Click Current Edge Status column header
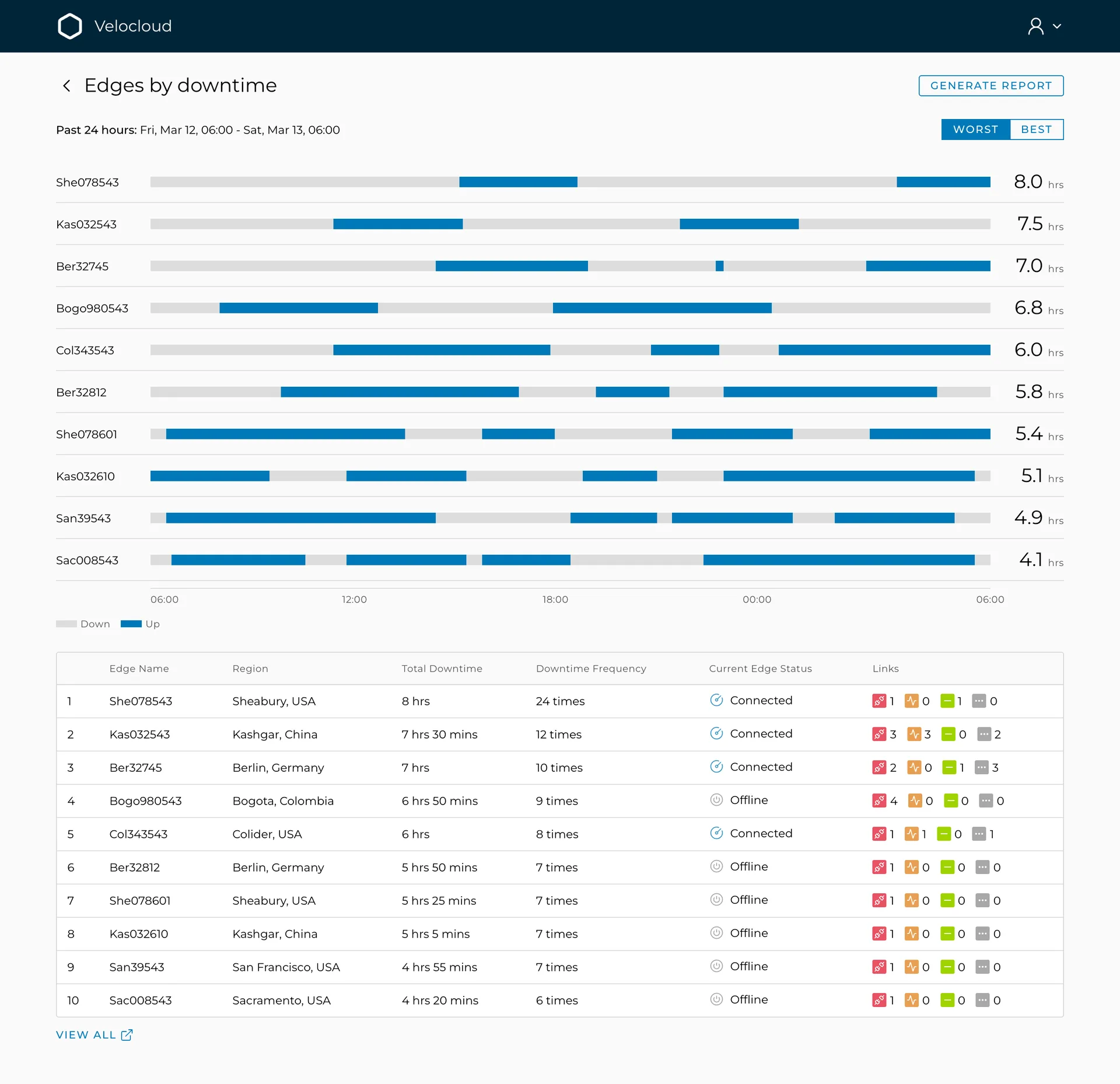 (760, 669)
